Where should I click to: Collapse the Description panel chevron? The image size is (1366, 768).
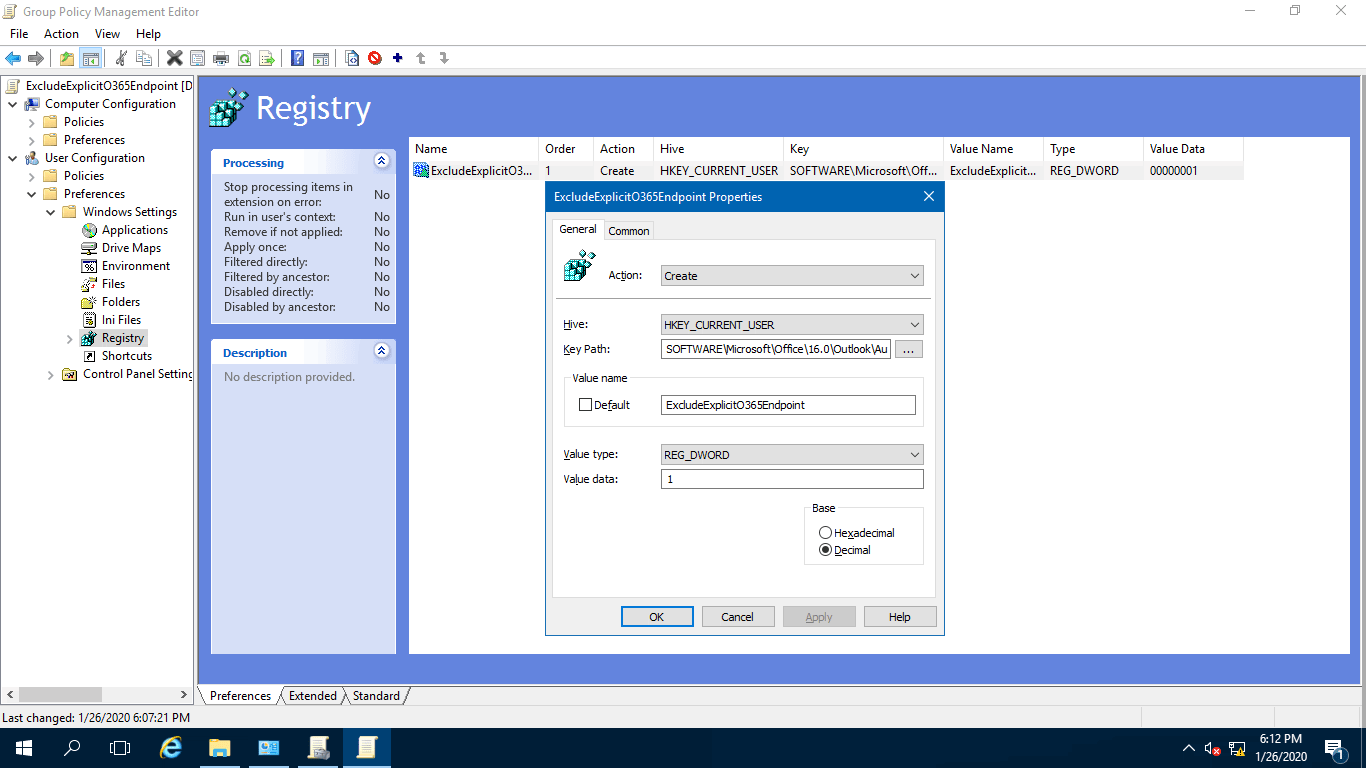[381, 351]
